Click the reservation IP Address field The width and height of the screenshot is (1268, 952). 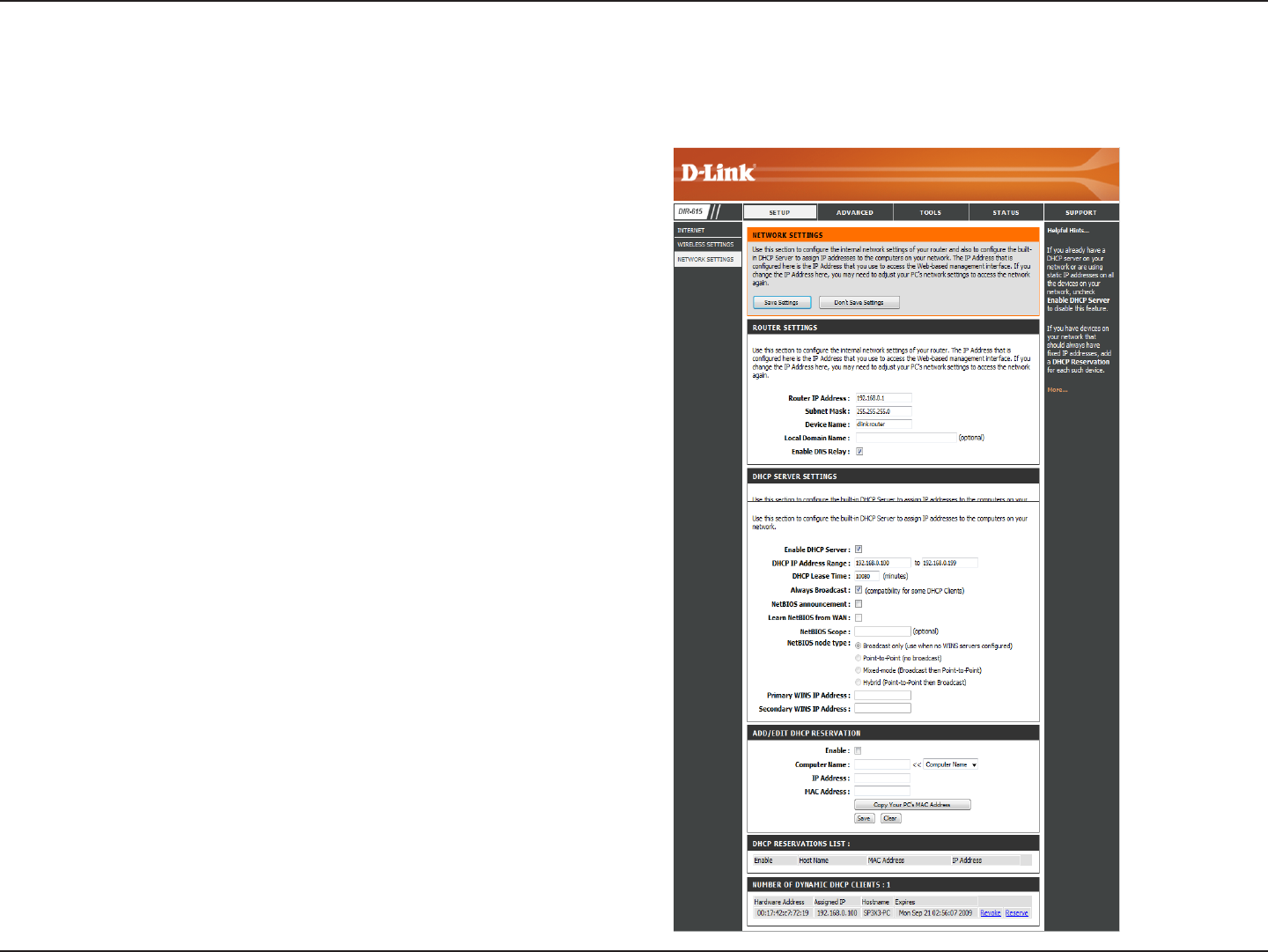[881, 779]
